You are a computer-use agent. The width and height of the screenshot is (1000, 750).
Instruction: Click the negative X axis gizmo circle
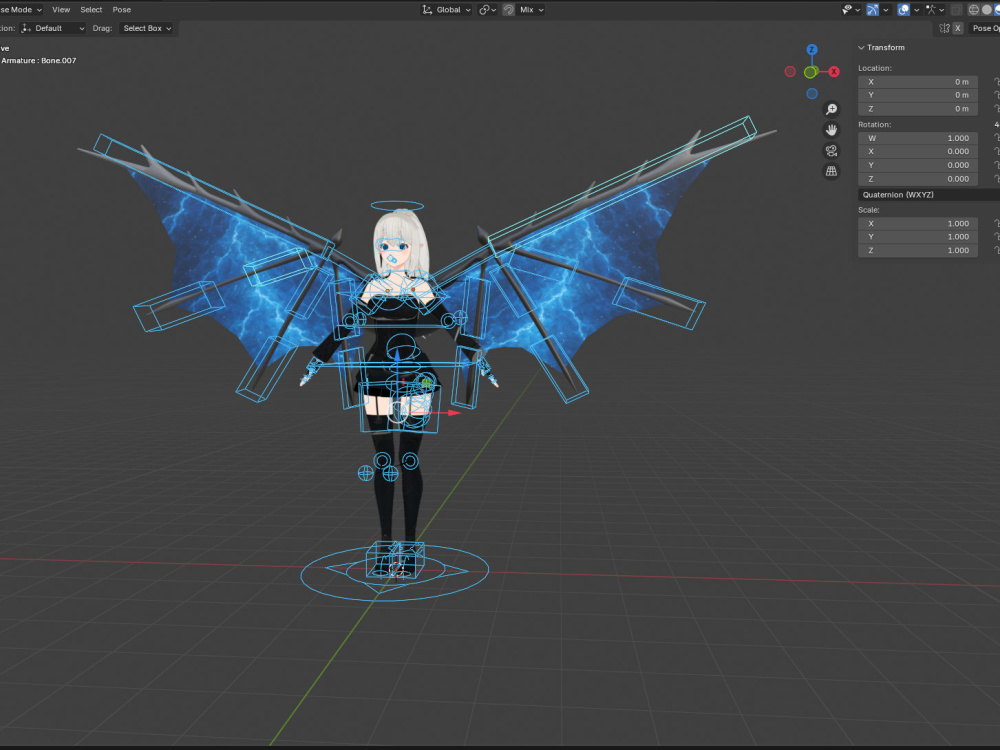790,71
